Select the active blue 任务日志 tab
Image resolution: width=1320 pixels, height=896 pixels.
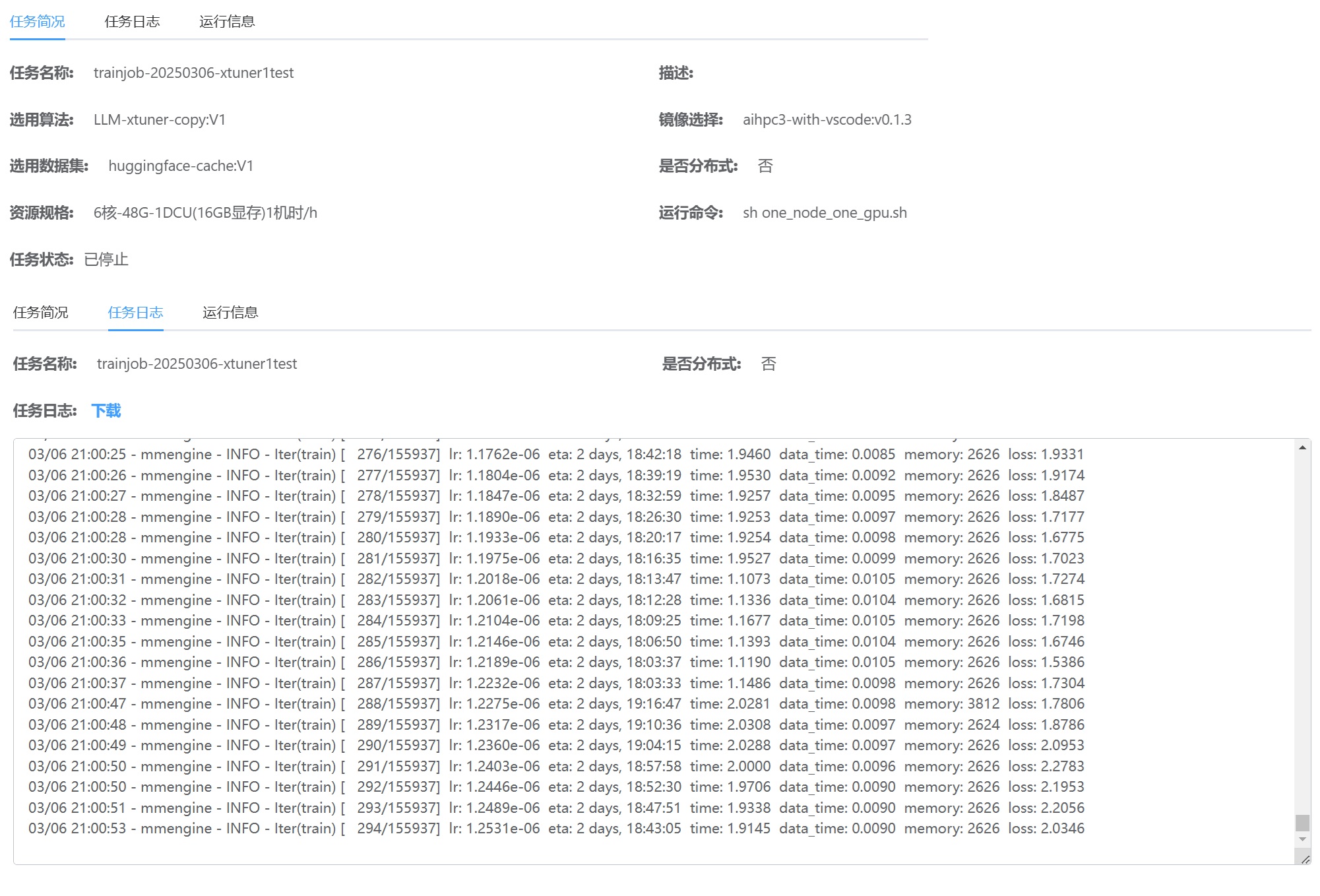(x=135, y=313)
